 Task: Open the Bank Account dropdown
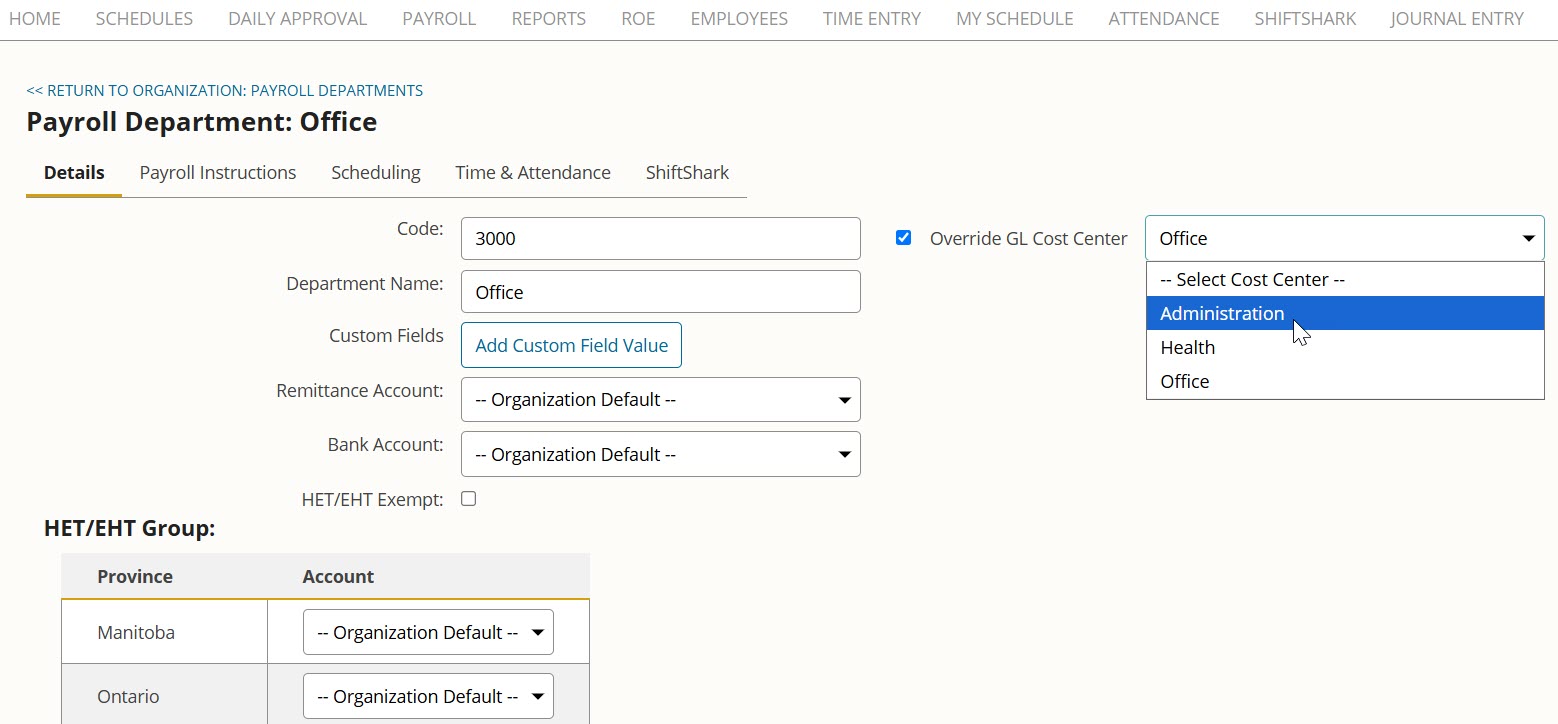pos(661,454)
